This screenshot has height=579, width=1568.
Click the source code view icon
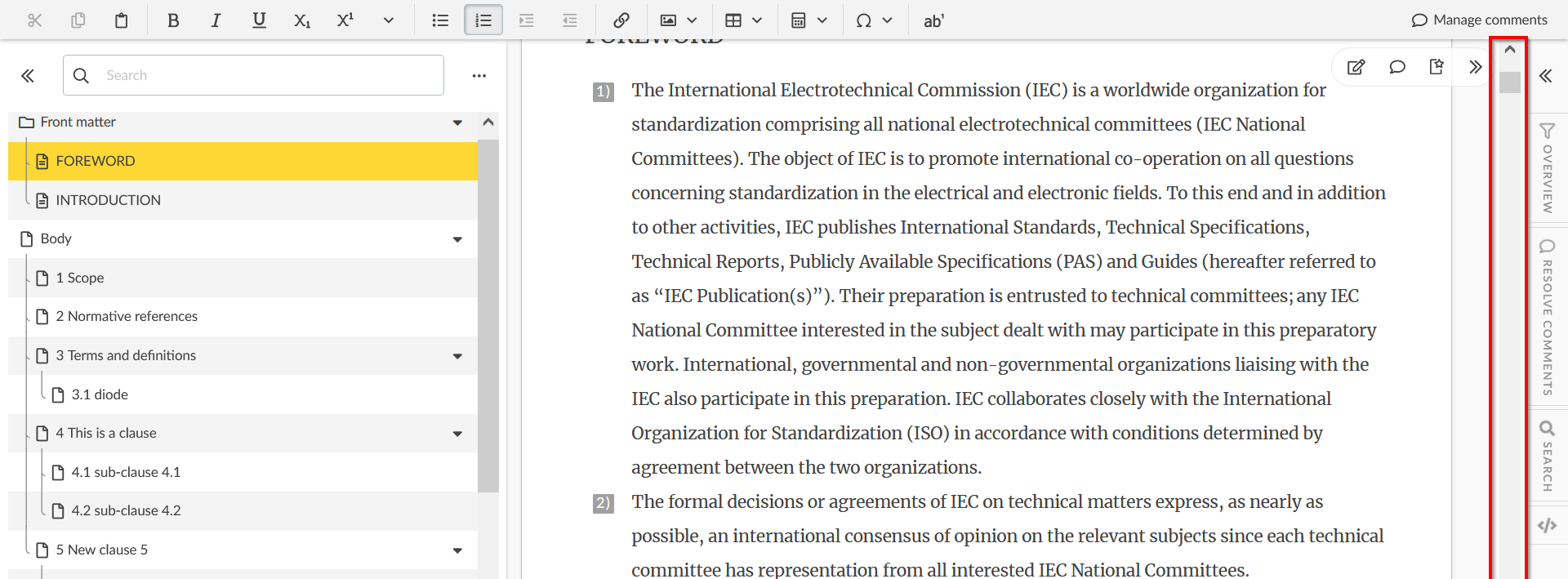(1547, 525)
